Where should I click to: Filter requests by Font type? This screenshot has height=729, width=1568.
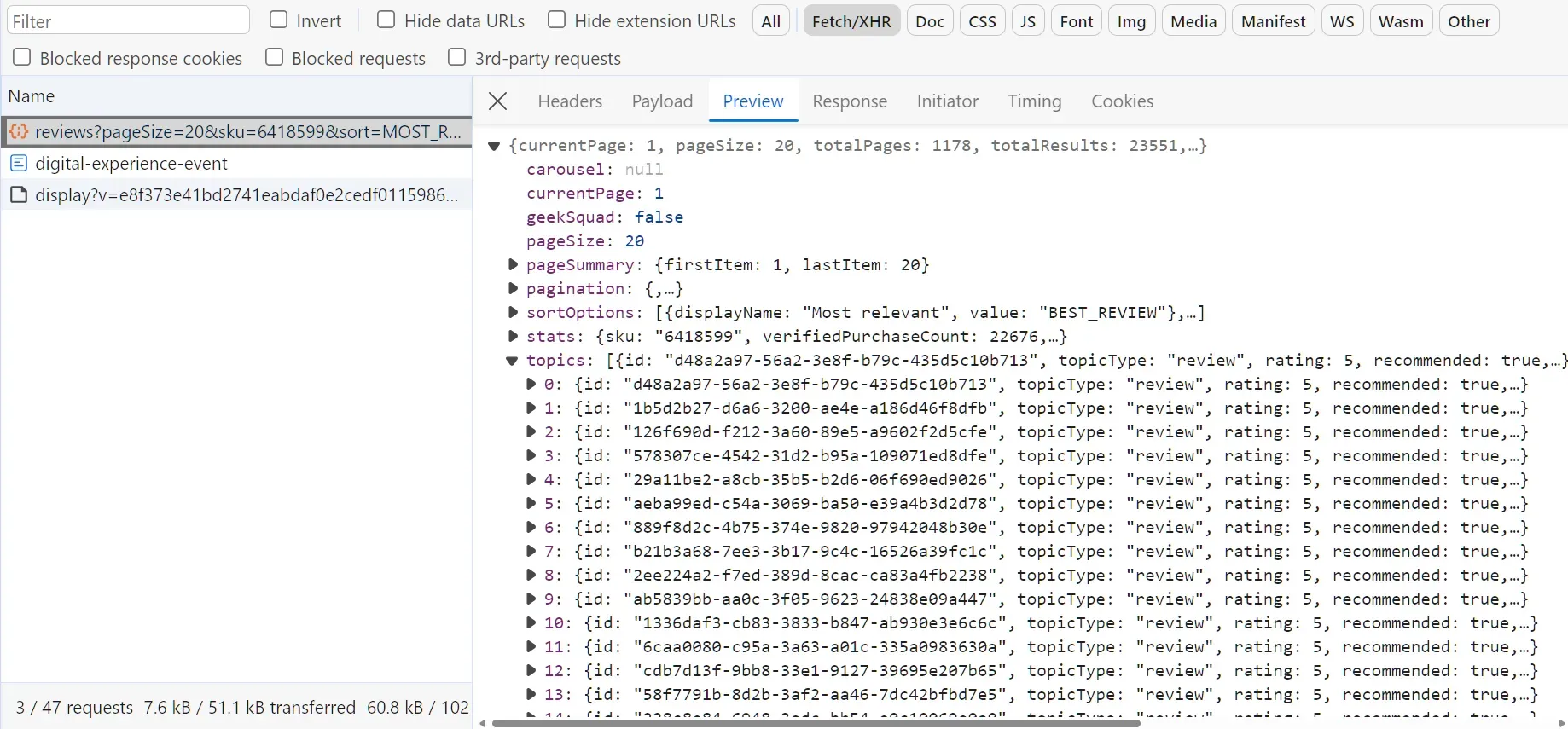[x=1077, y=21]
